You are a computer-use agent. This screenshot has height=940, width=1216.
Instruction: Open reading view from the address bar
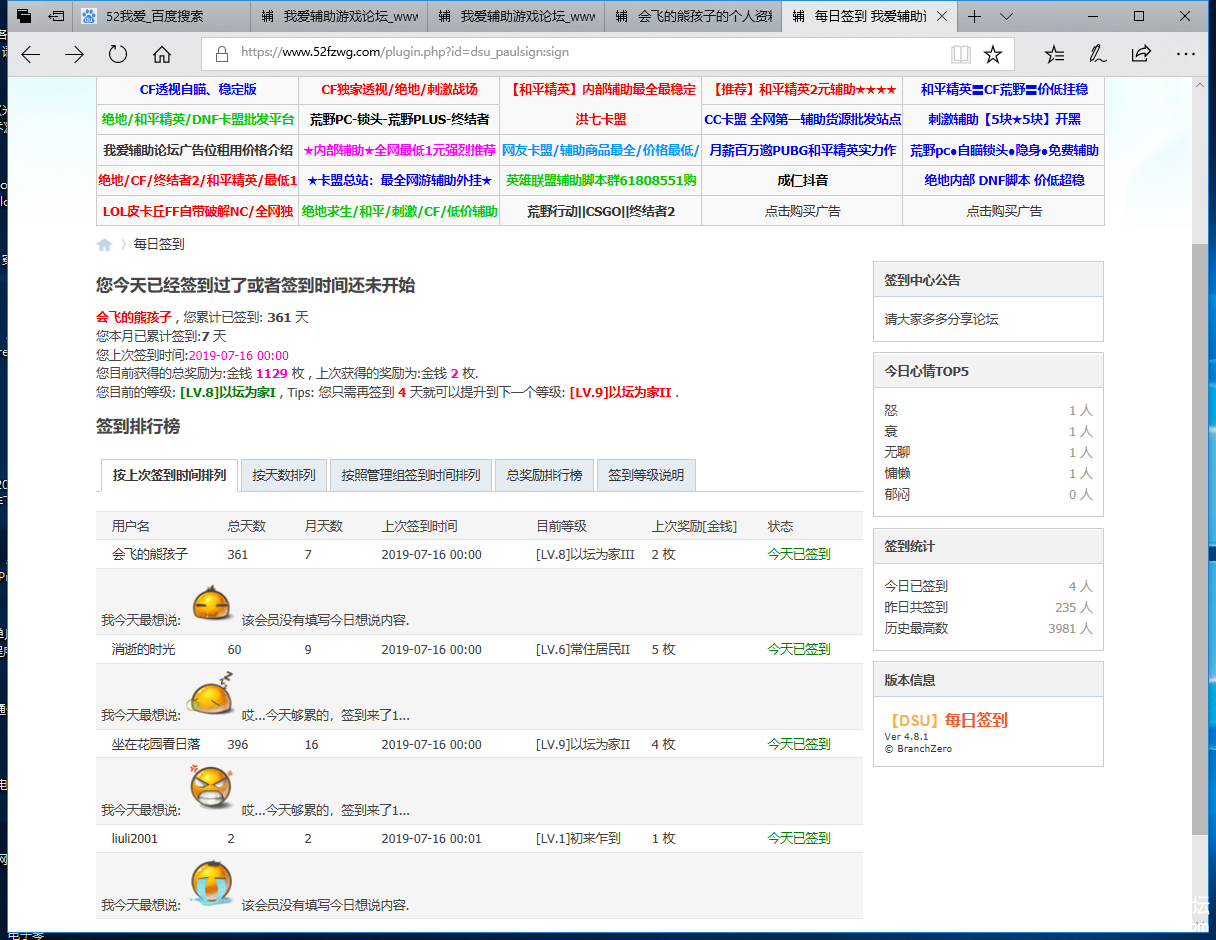coord(960,54)
